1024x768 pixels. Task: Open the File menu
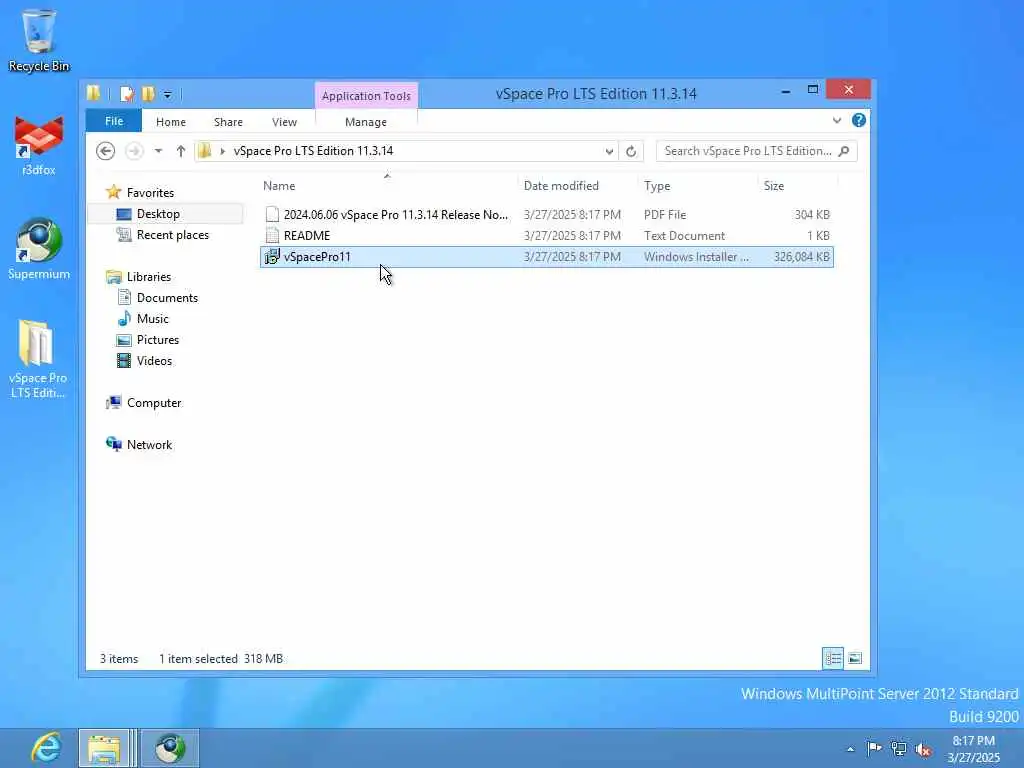[114, 121]
